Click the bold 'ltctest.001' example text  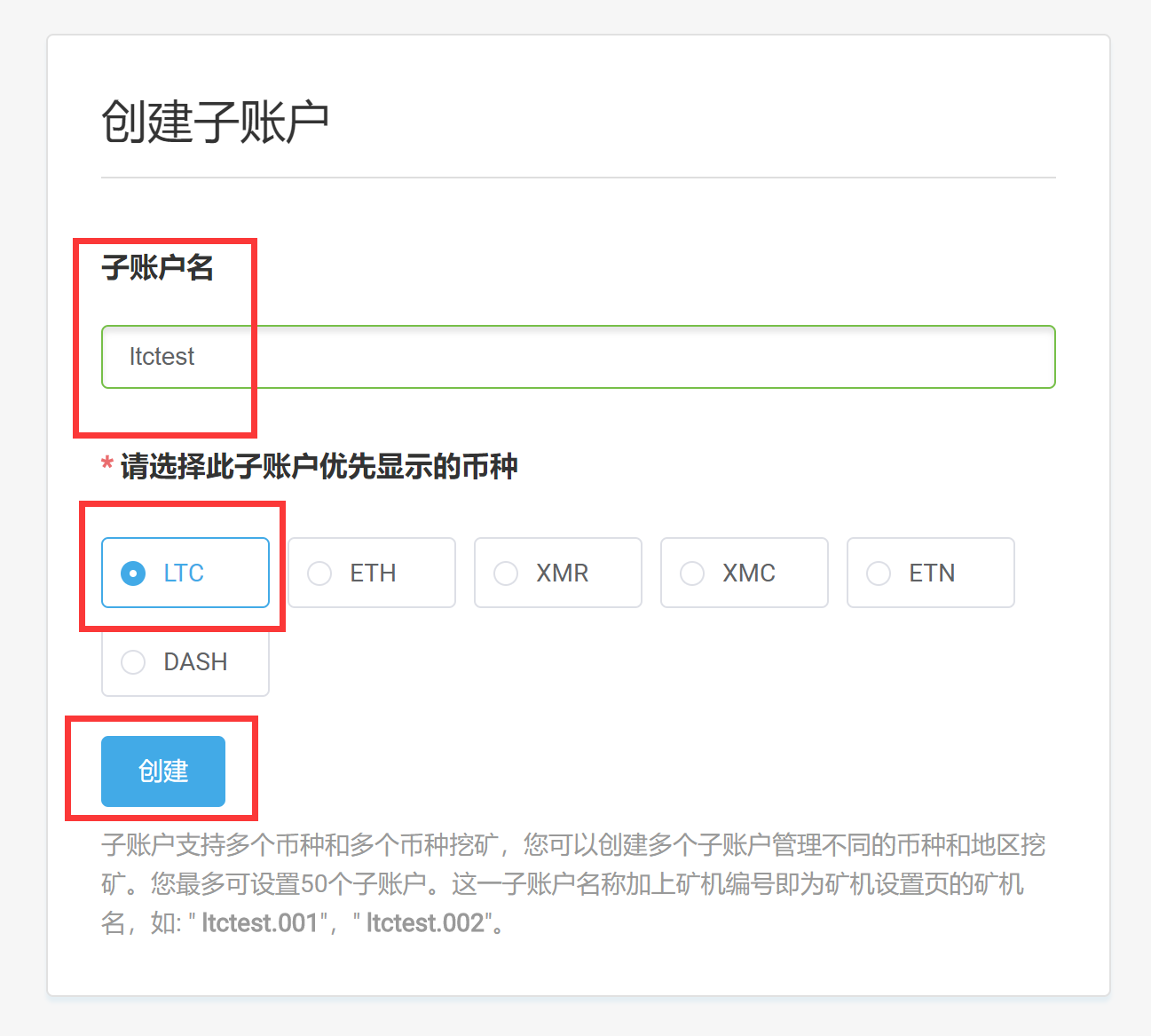[x=259, y=923]
